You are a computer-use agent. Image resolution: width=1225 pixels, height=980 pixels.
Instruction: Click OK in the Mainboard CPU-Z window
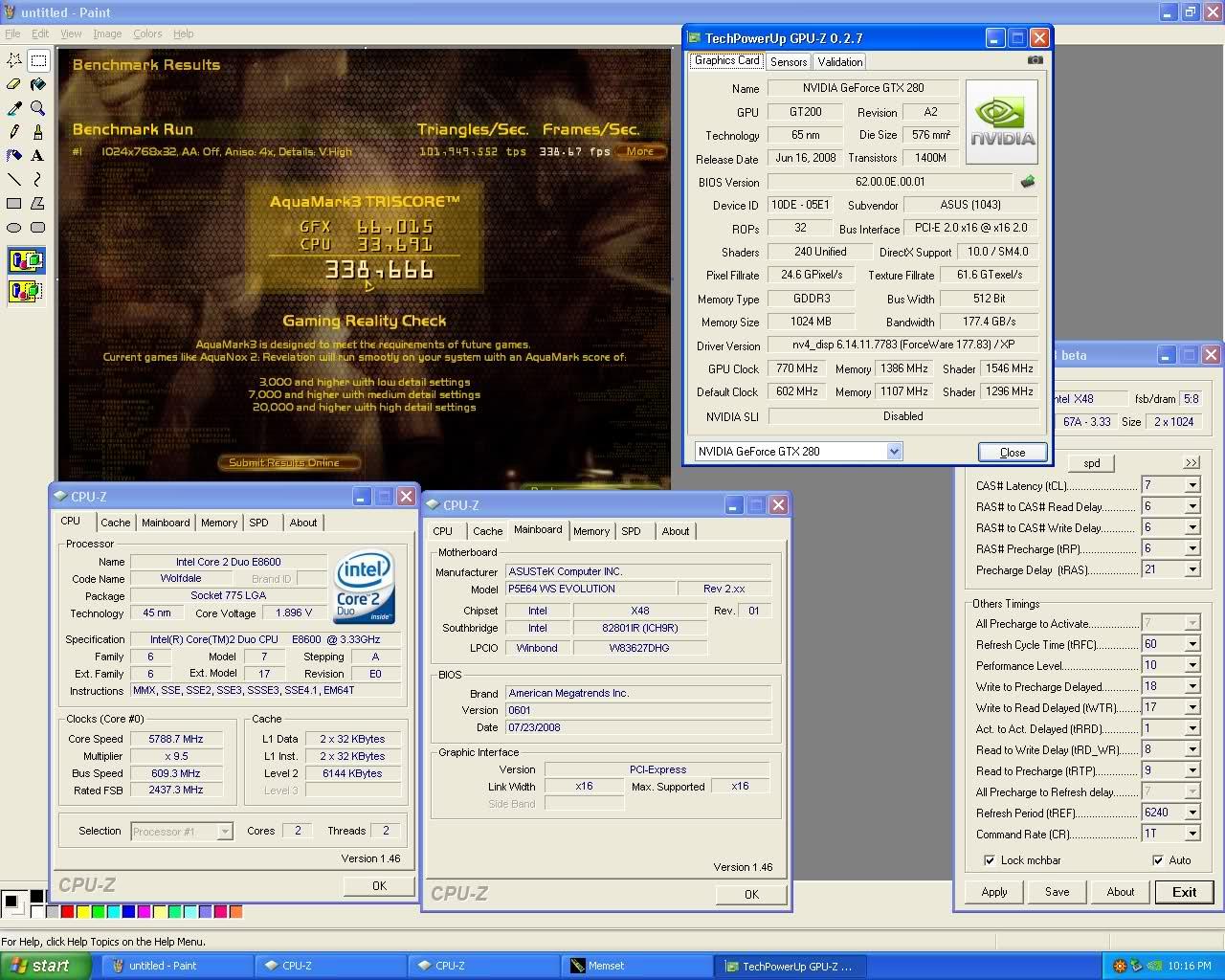(x=751, y=895)
